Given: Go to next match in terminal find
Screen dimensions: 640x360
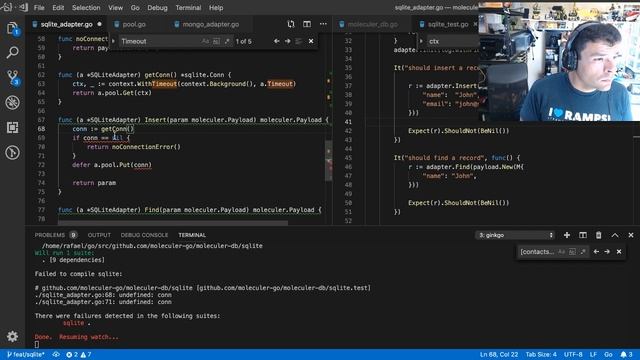Looking at the screenshot, I should click(607, 252).
